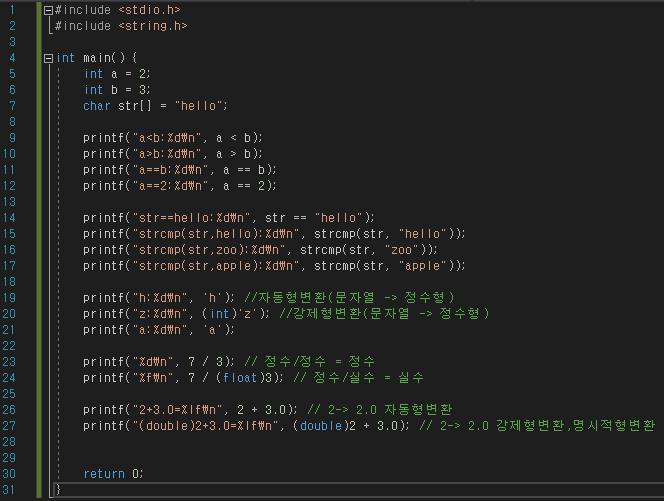Screen dimensions: 664x501
Task: Click the printf comparing a == 2
Action: 180,186
